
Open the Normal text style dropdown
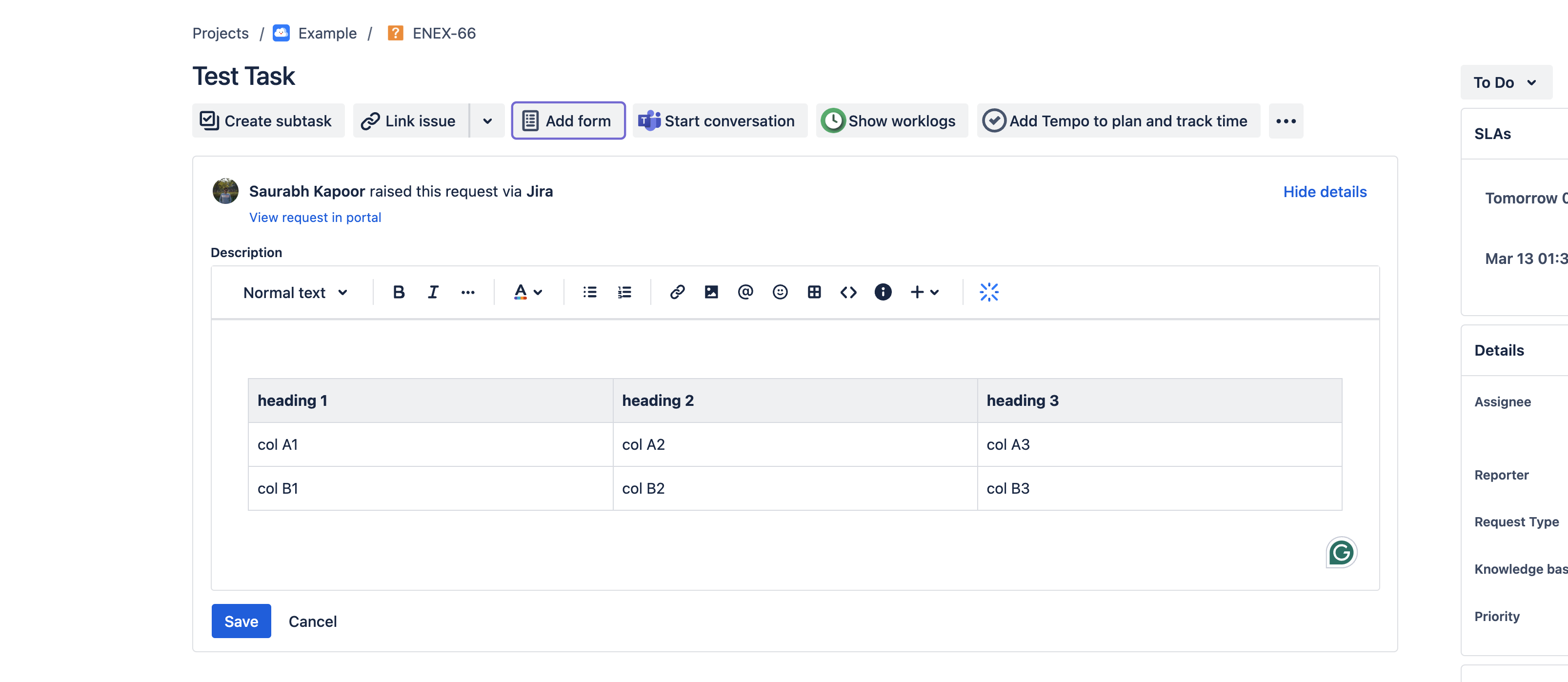(295, 293)
